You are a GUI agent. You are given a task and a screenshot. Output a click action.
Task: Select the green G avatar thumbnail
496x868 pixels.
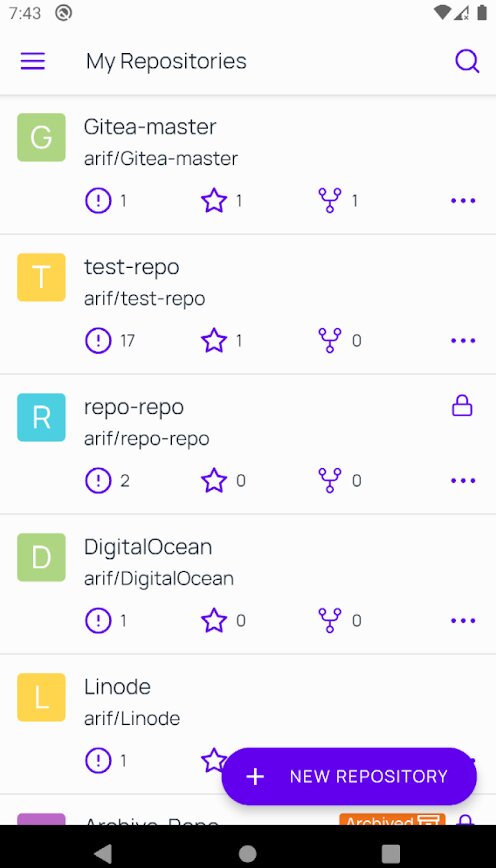point(42,137)
